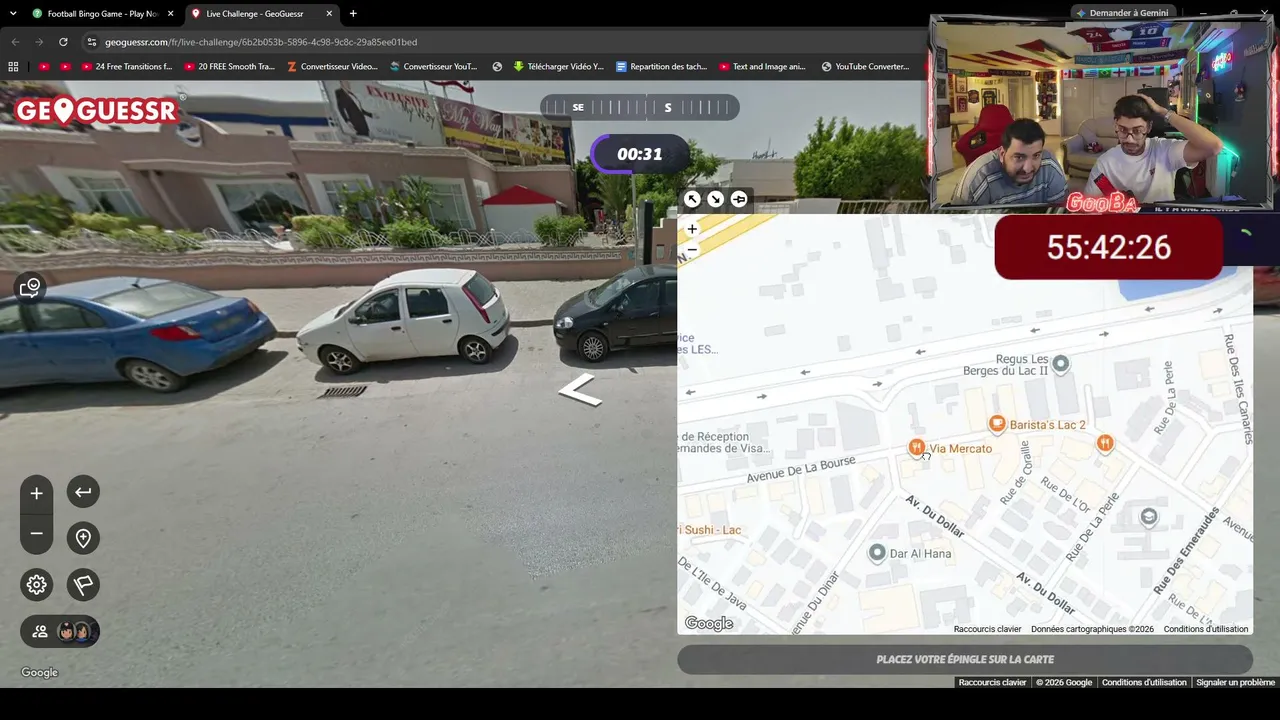The image size is (1280, 720).
Task: Zoom out the street view
Action: pos(36,534)
